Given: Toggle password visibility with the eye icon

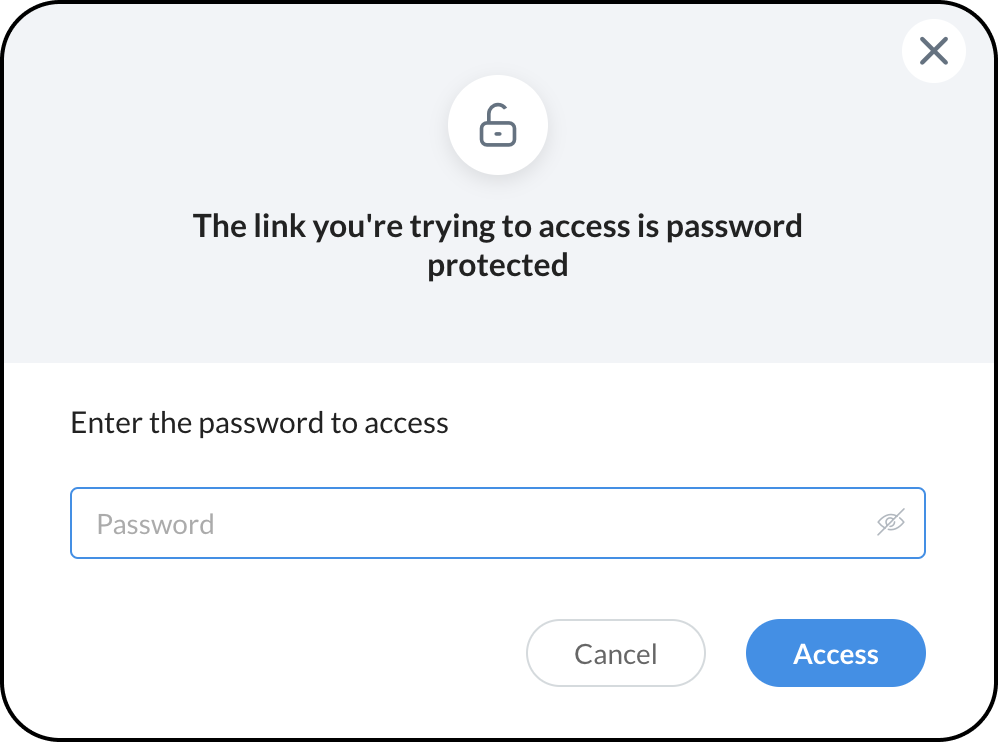Looking at the screenshot, I should pos(890,522).
